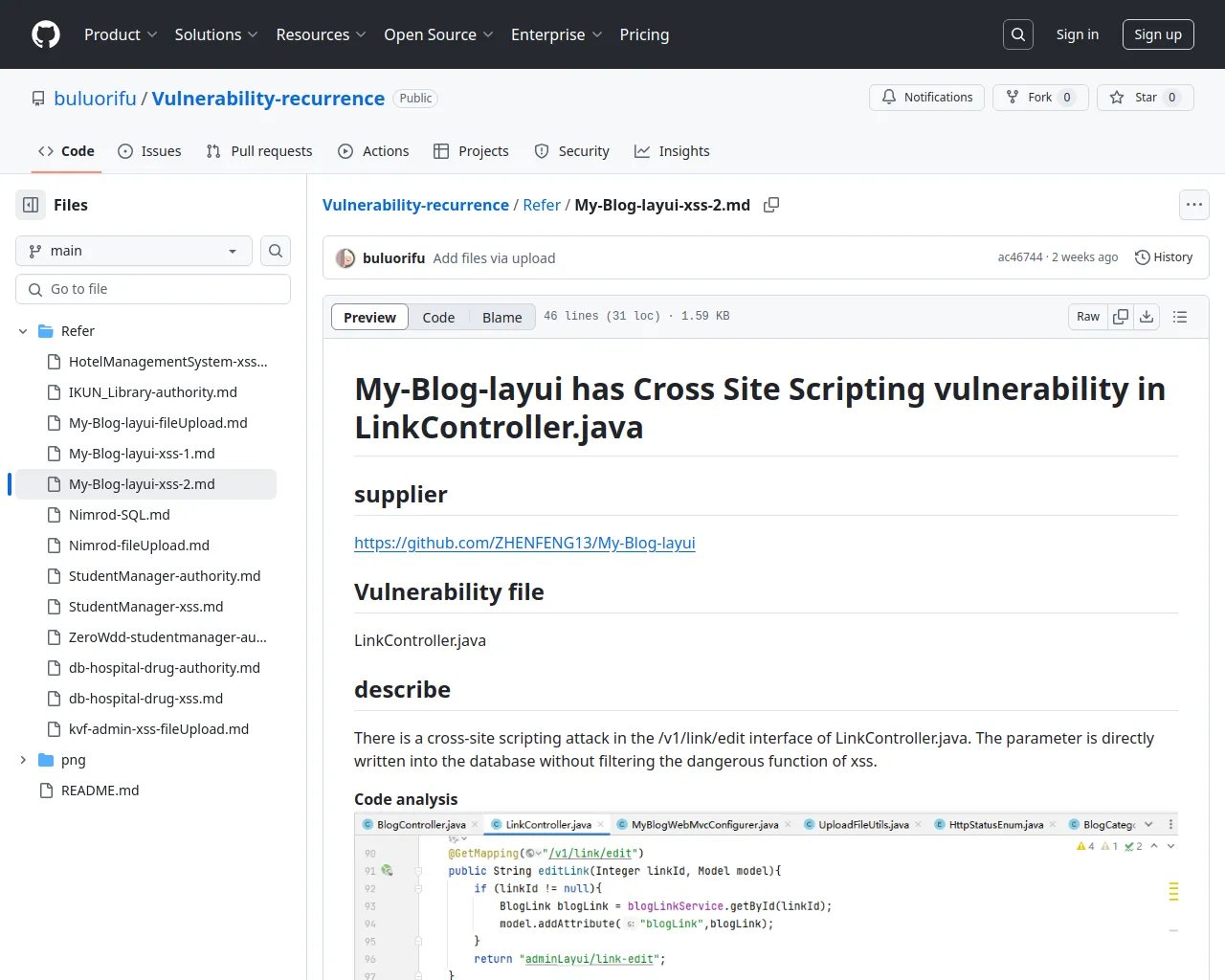Expand editor tabs overflow chevron in code image
Screen dimensions: 1225x980
[1148, 825]
